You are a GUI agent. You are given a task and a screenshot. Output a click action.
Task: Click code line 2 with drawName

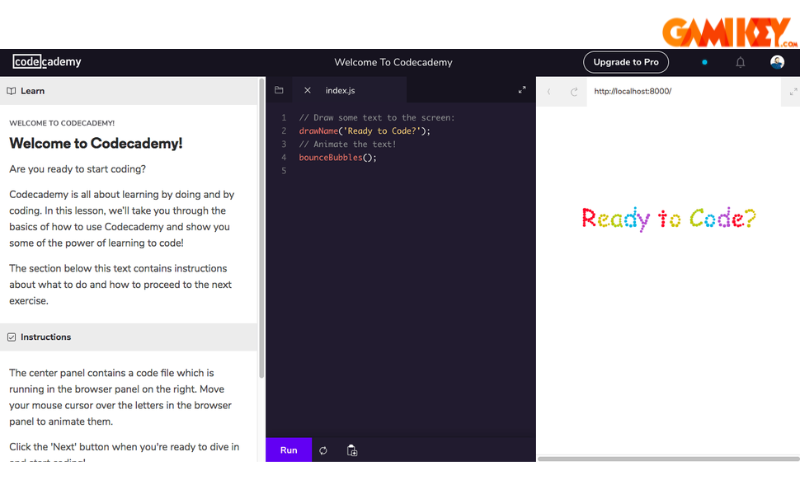coord(364,131)
